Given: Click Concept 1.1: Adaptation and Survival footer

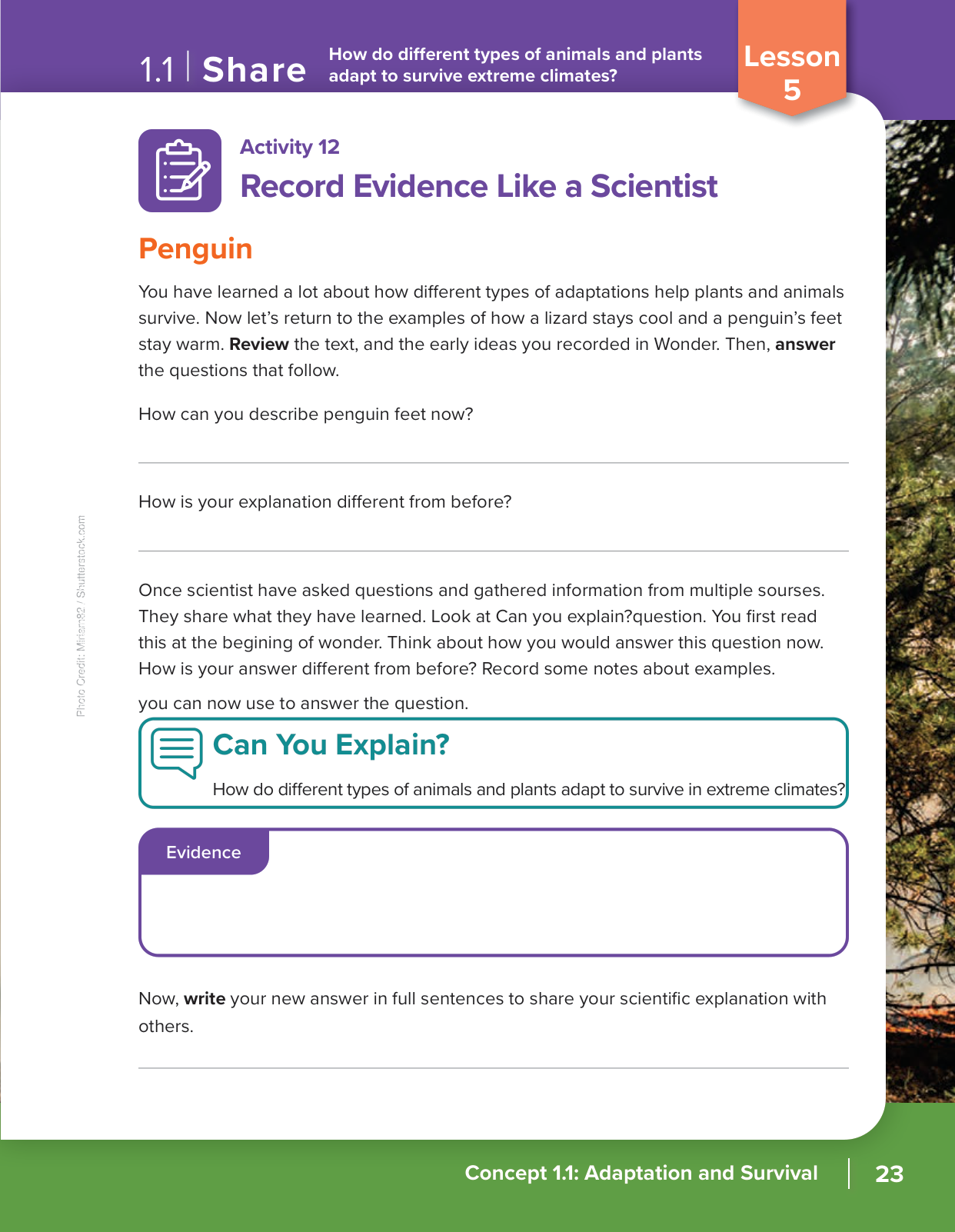Looking at the screenshot, I should tap(641, 1173).
